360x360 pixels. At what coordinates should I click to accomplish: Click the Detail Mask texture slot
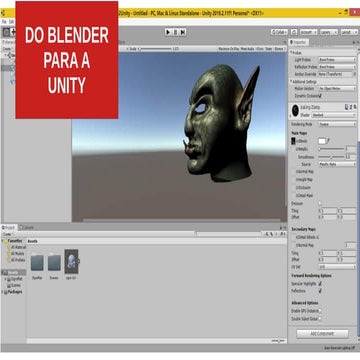(x=294, y=196)
